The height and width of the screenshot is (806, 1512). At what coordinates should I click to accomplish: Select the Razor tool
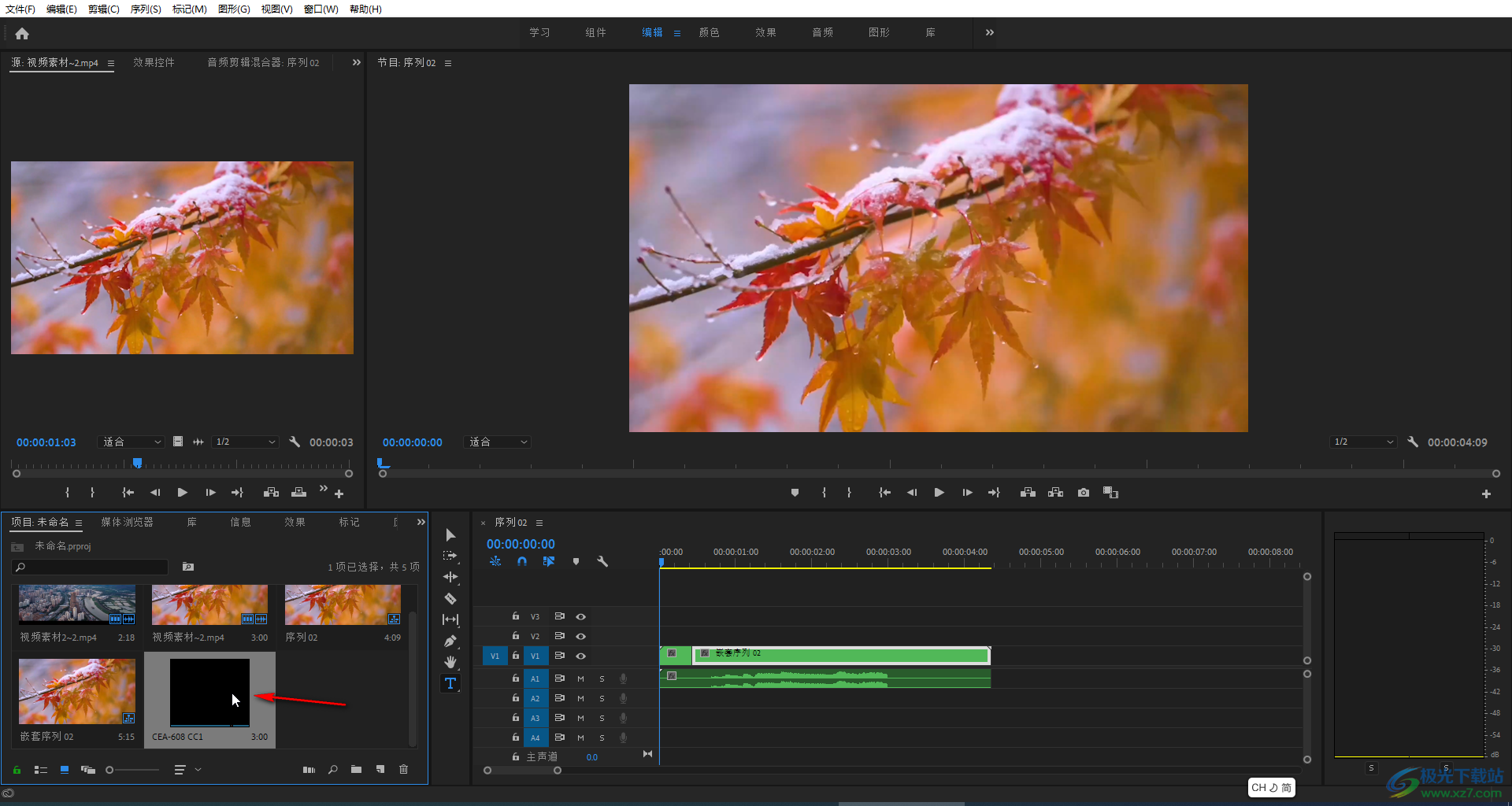(450, 598)
